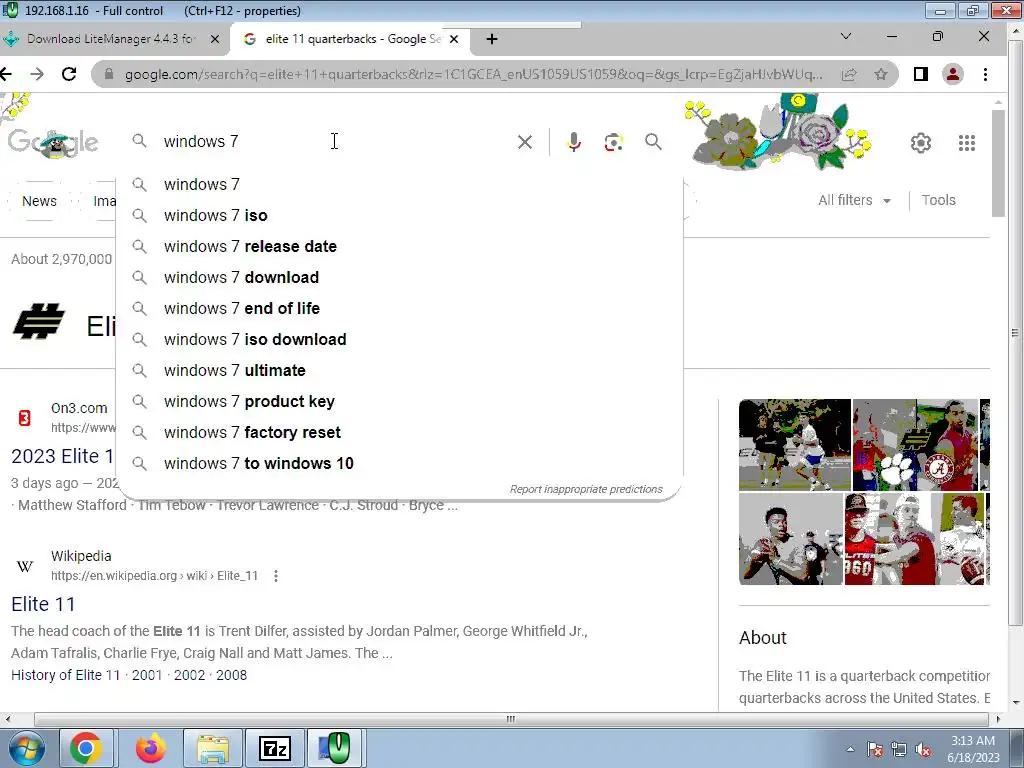Close the LiteManager download tab
Viewport: 1024px width, 768px height.
pyautogui.click(x=215, y=39)
